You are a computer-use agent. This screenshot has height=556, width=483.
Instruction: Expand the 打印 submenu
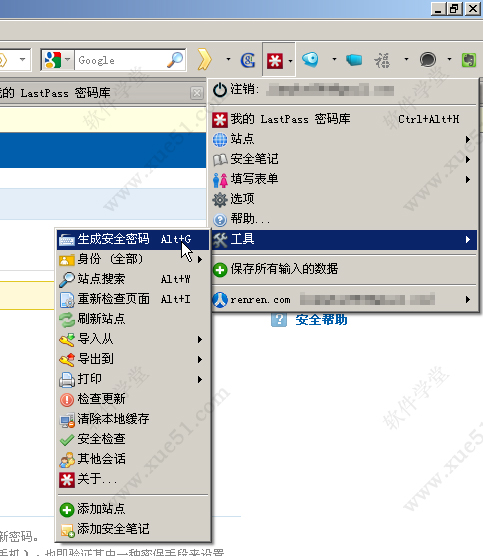pos(133,379)
